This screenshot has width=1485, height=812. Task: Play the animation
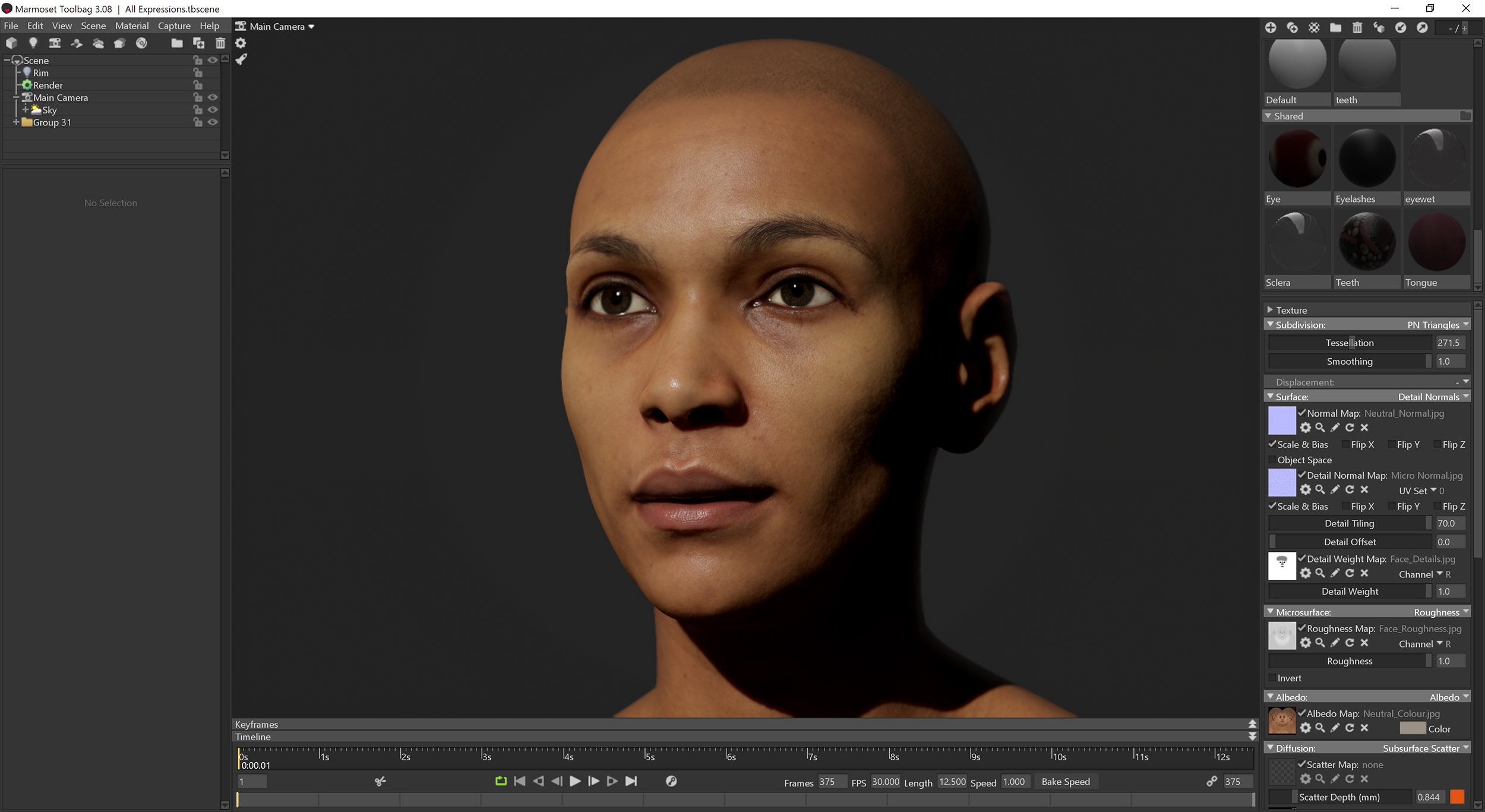tap(574, 781)
